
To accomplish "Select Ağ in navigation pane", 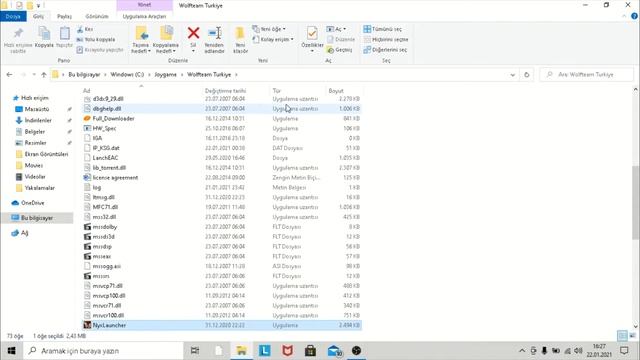I will pyautogui.click(x=24, y=233).
